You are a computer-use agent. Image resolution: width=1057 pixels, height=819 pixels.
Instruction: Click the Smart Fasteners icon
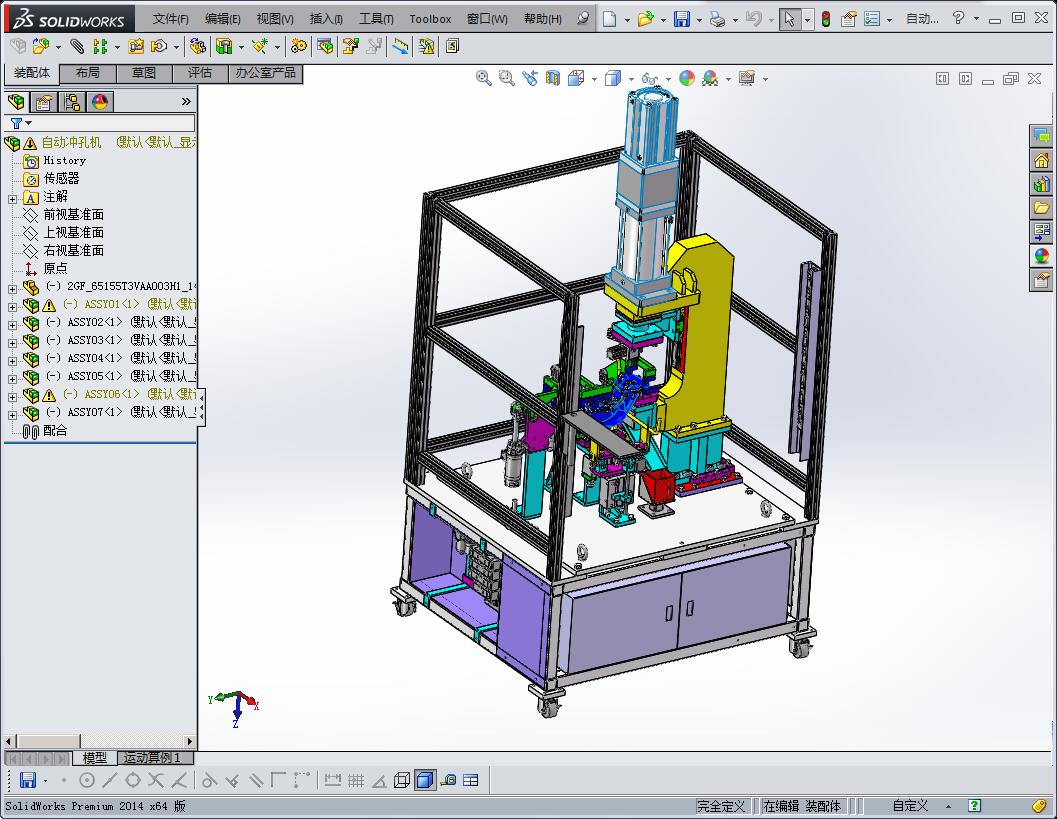pyautogui.click(x=136, y=46)
